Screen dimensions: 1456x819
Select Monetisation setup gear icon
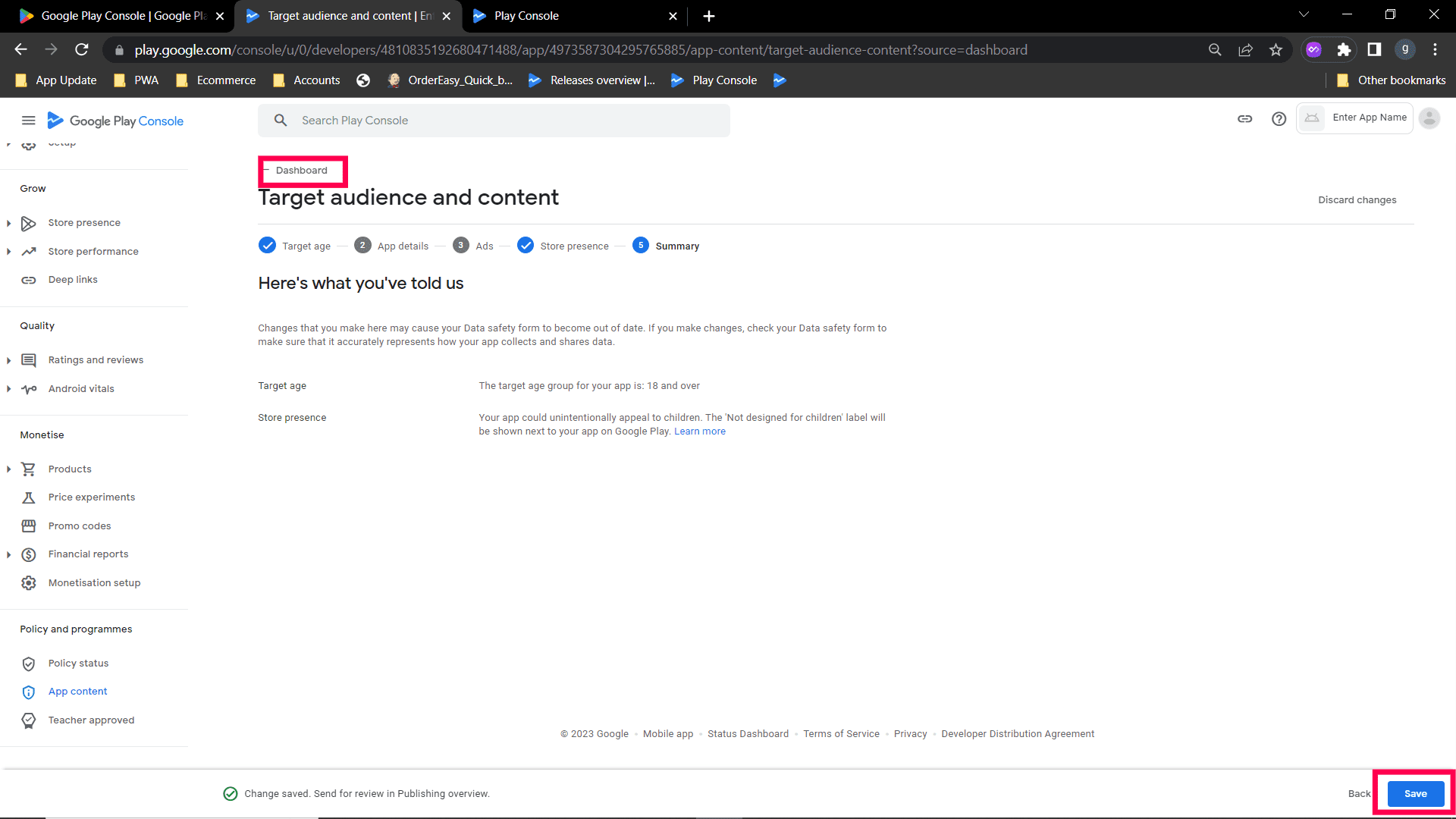[x=29, y=583]
